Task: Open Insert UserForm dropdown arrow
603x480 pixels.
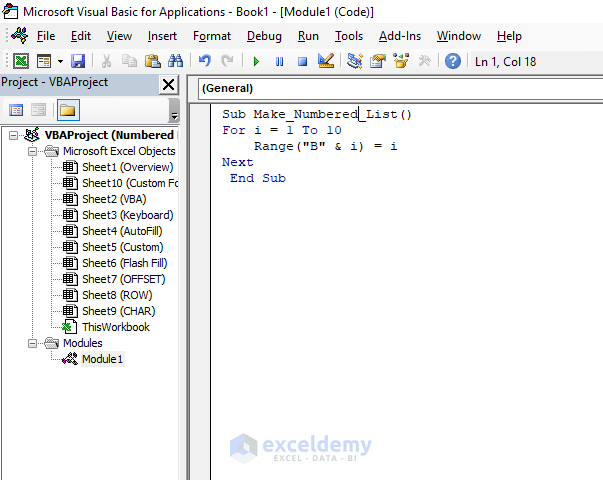Action: click(60, 61)
